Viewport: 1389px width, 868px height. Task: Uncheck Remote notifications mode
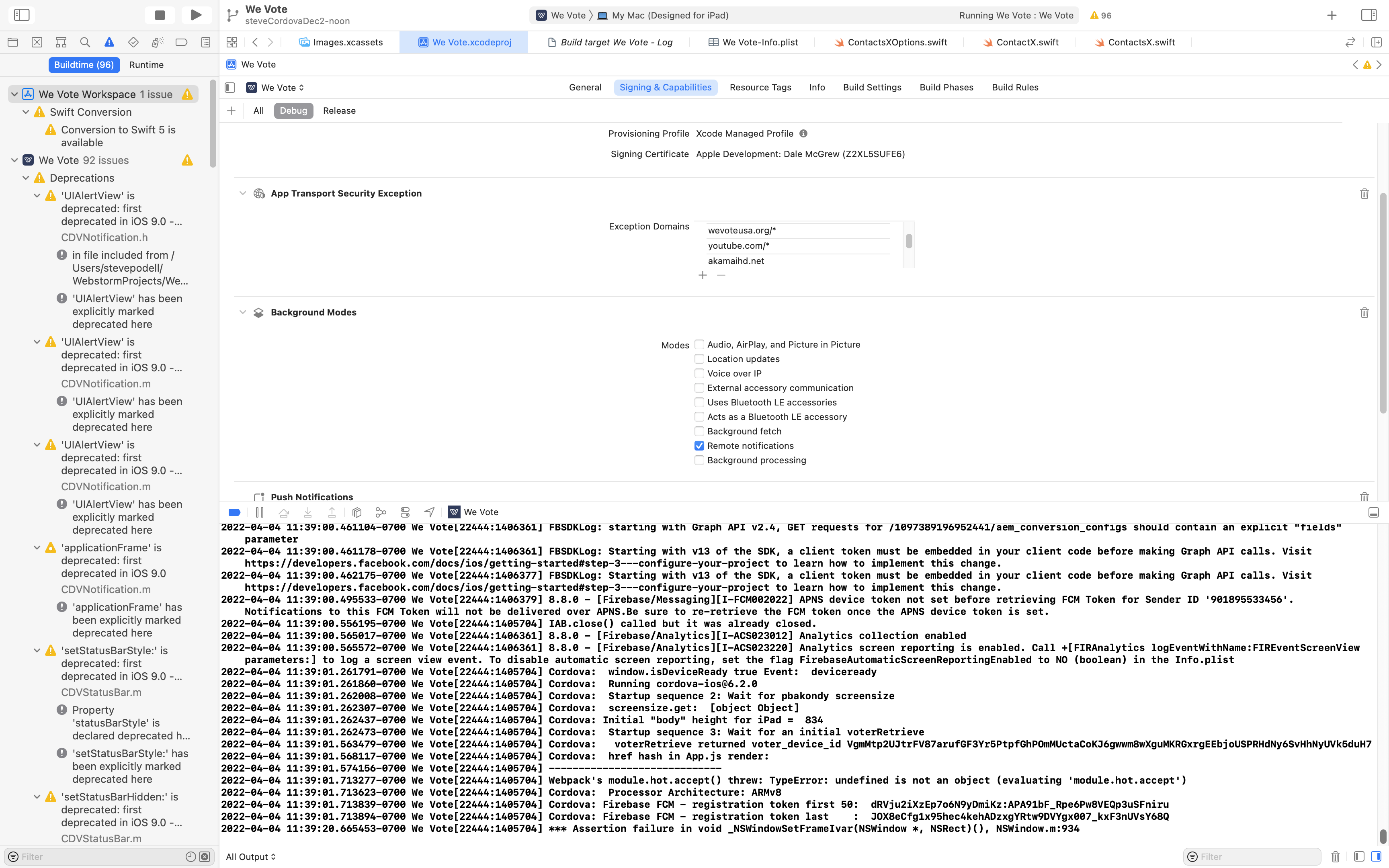tap(699, 446)
